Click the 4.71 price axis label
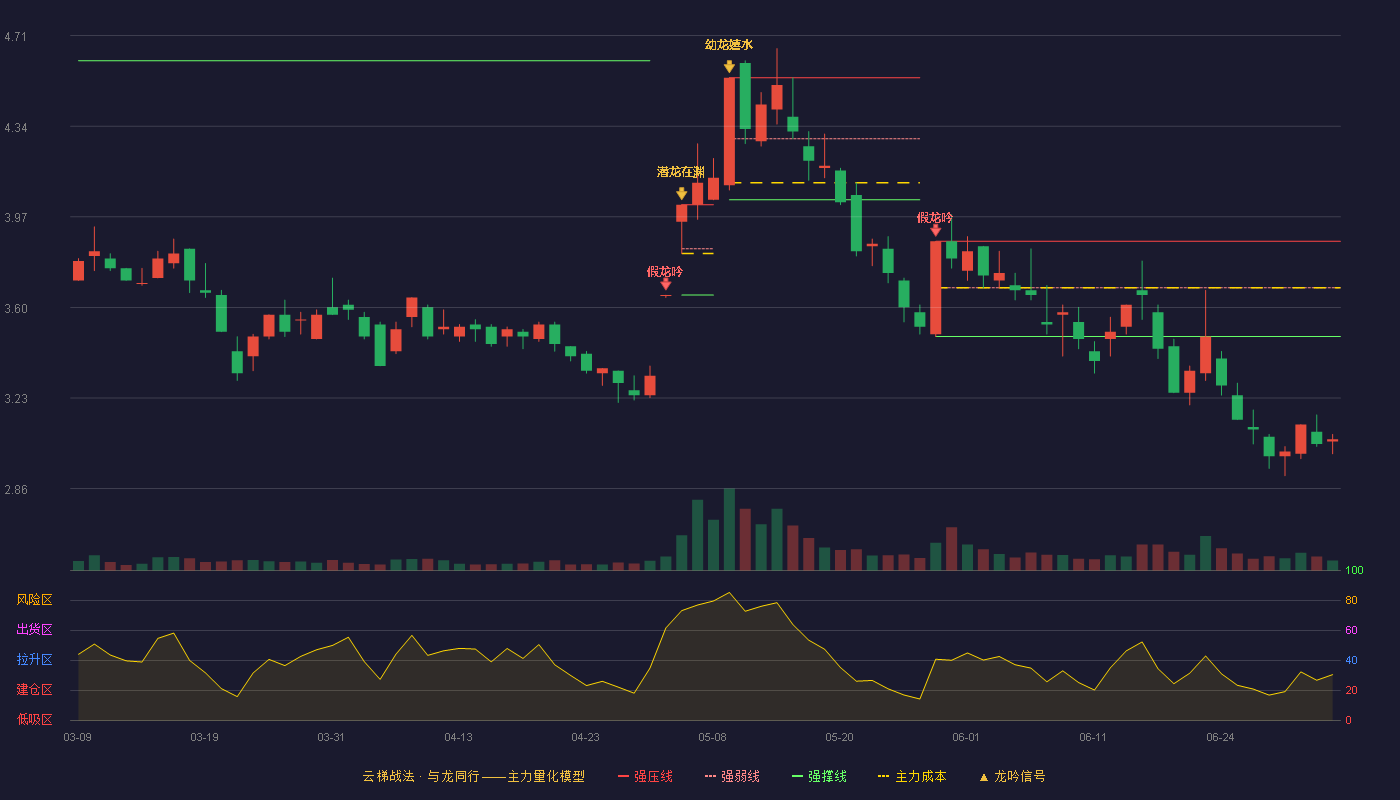 (x=15, y=37)
